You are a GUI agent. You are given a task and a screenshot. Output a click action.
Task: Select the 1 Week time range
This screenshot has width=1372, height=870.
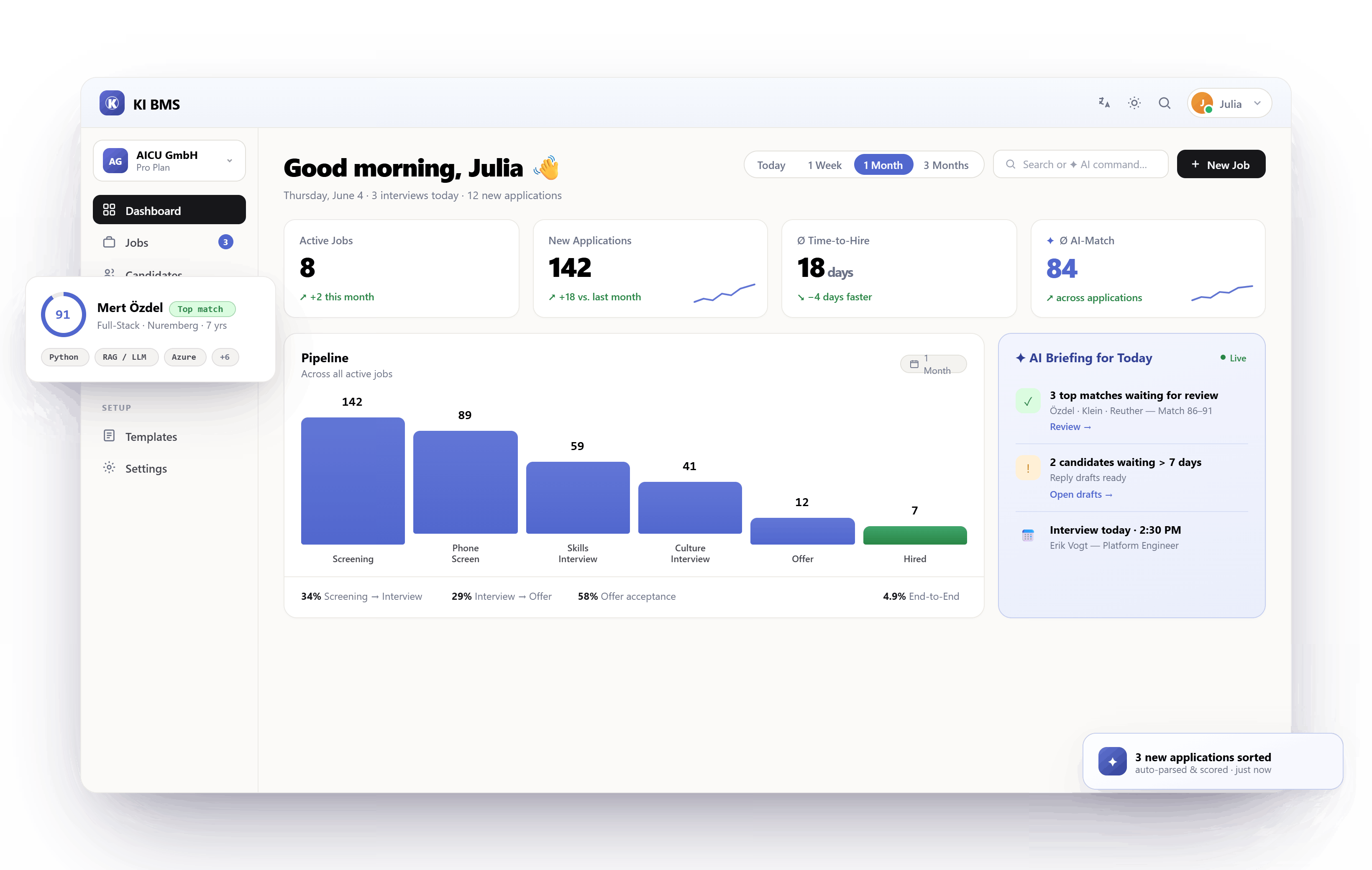[x=824, y=165]
